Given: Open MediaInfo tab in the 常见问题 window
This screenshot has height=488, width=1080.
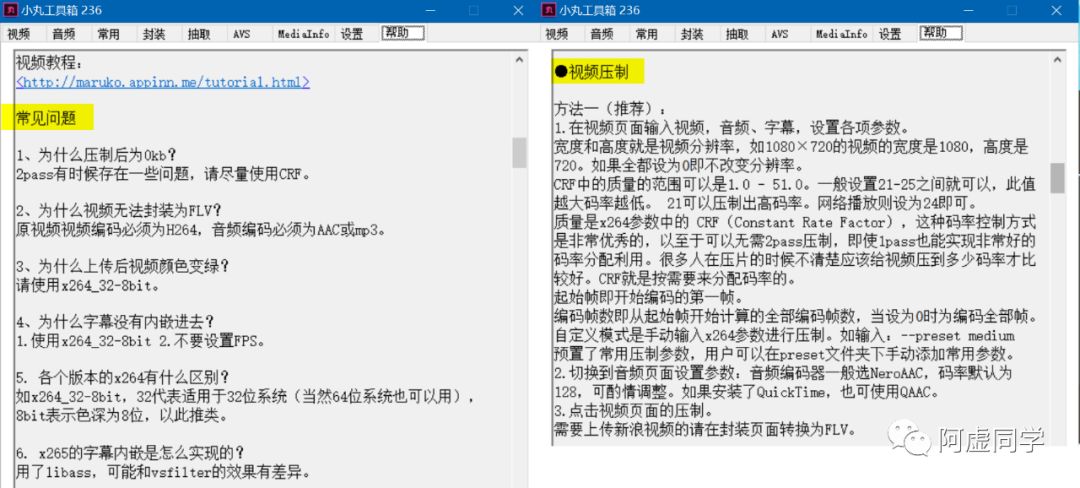Looking at the screenshot, I should click(x=304, y=34).
